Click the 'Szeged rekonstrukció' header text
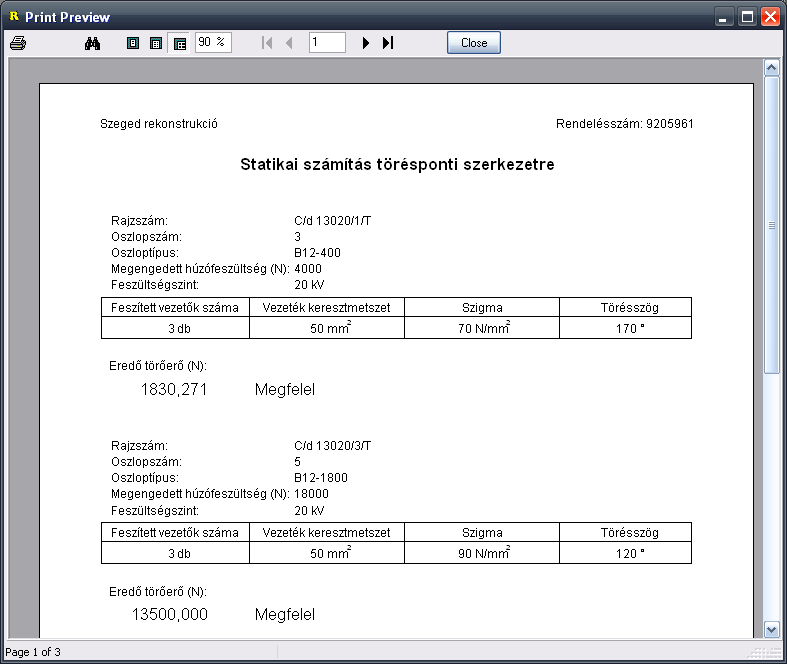This screenshot has width=787, height=664. tap(159, 124)
